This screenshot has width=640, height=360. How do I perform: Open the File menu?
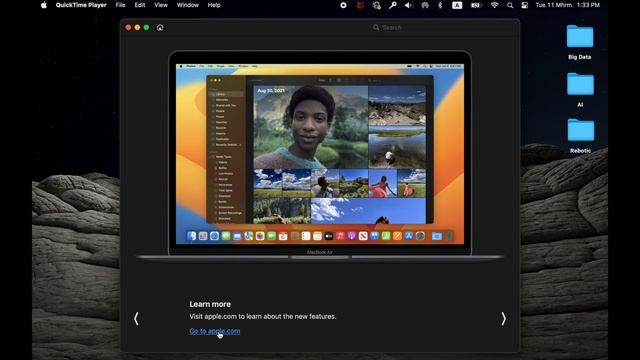point(120,5)
